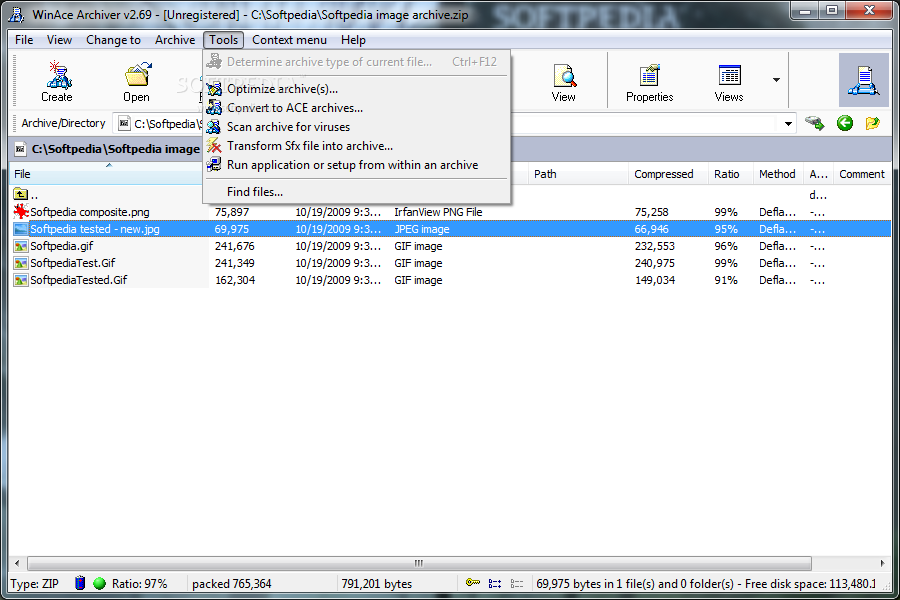Screen dimensions: 900x600
Task: Click the Scan archive for viruses icon
Action: (214, 127)
